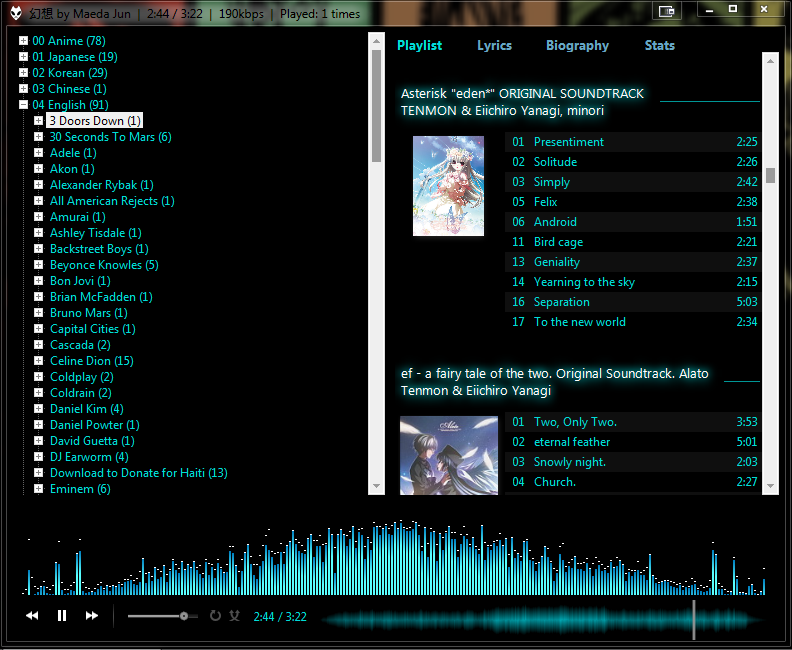Select Capital Cities artist entry
The image size is (792, 650).
(92, 329)
